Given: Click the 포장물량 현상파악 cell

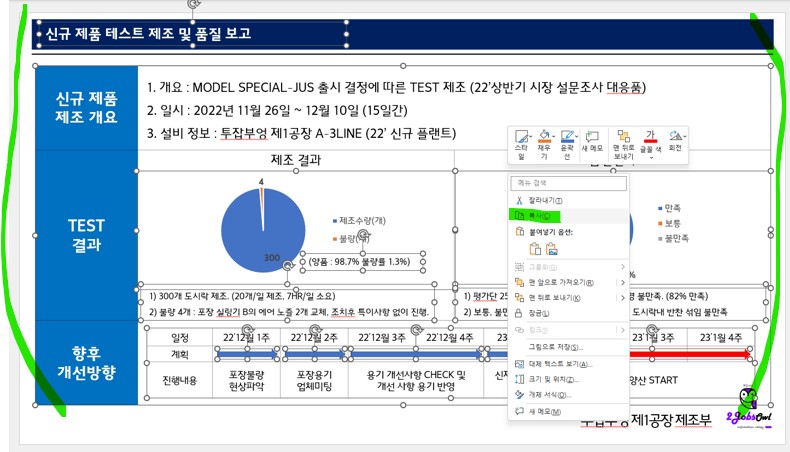Looking at the screenshot, I should pyautogui.click(x=246, y=380).
